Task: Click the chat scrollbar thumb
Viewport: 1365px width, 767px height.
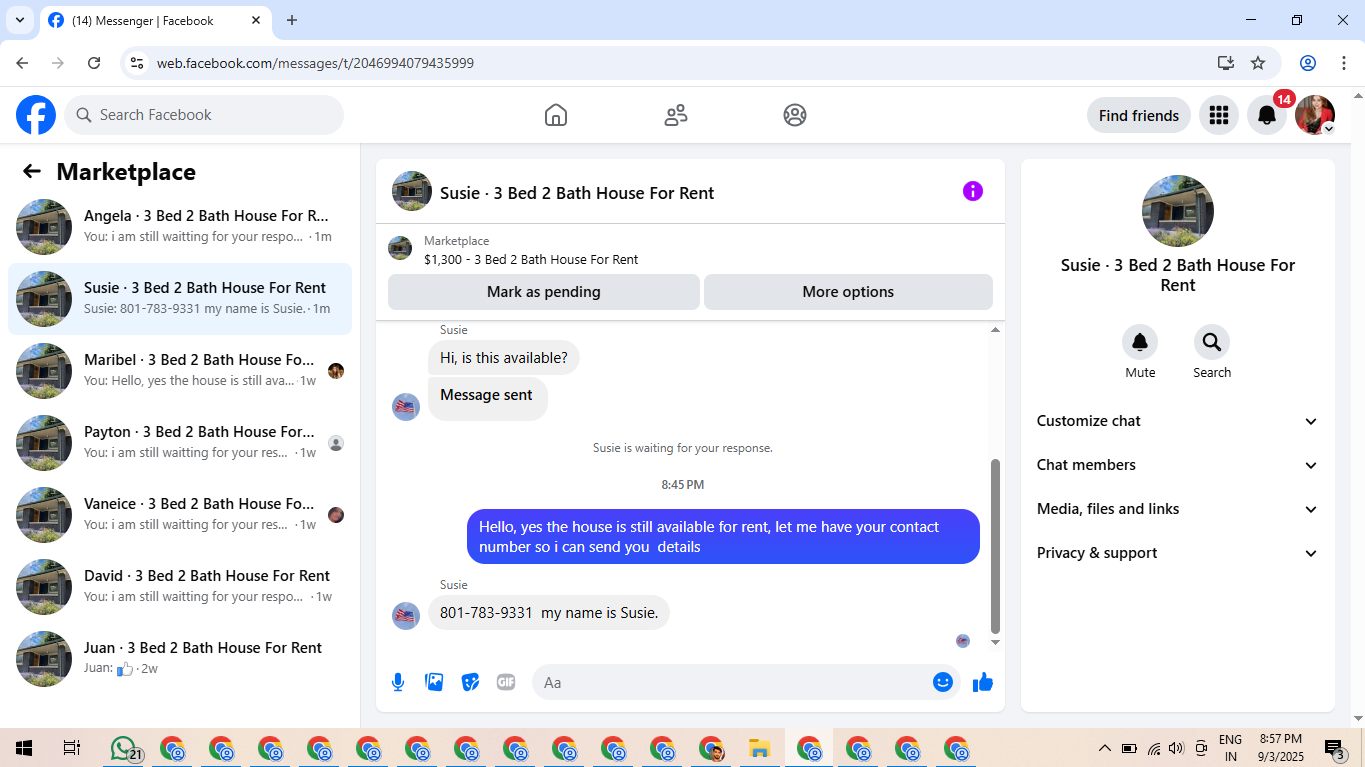Action: pyautogui.click(x=995, y=546)
